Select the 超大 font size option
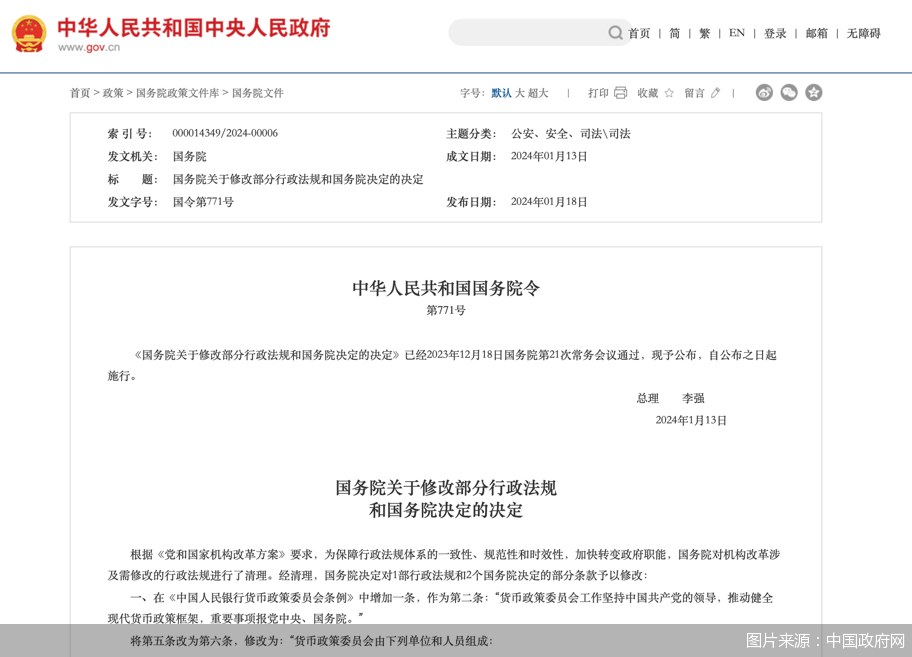This screenshot has width=912, height=657. click(x=540, y=92)
